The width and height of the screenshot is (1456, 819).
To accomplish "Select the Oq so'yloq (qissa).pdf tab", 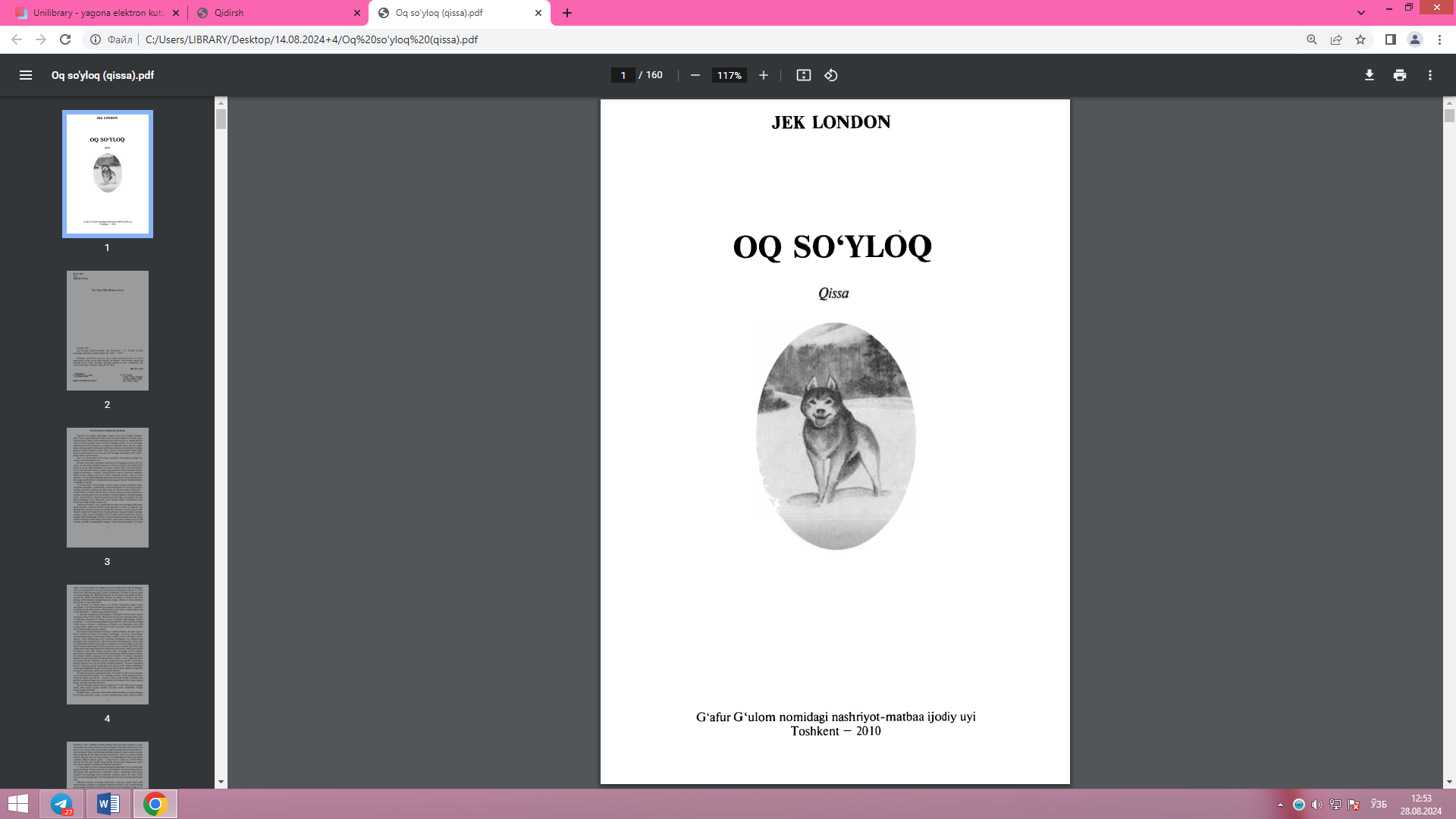I will click(x=460, y=13).
